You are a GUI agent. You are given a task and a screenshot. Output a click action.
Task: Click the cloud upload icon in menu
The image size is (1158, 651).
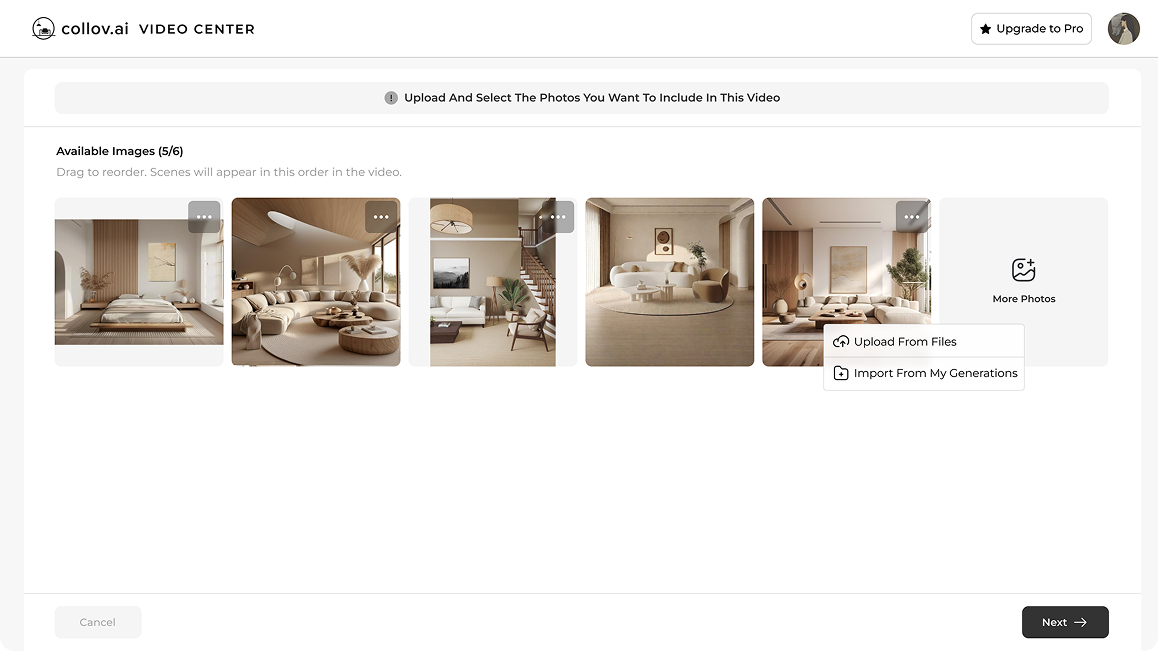pyautogui.click(x=840, y=341)
